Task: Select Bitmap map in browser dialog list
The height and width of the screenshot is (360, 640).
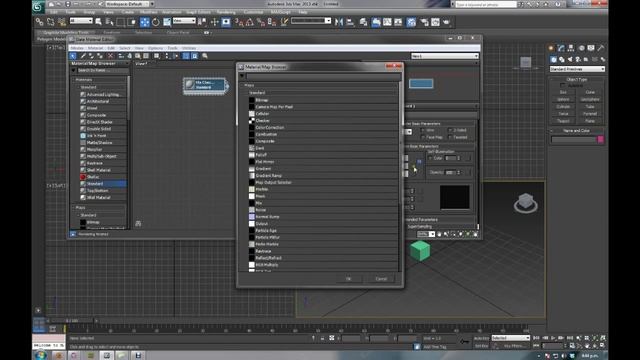Action: click(322, 100)
